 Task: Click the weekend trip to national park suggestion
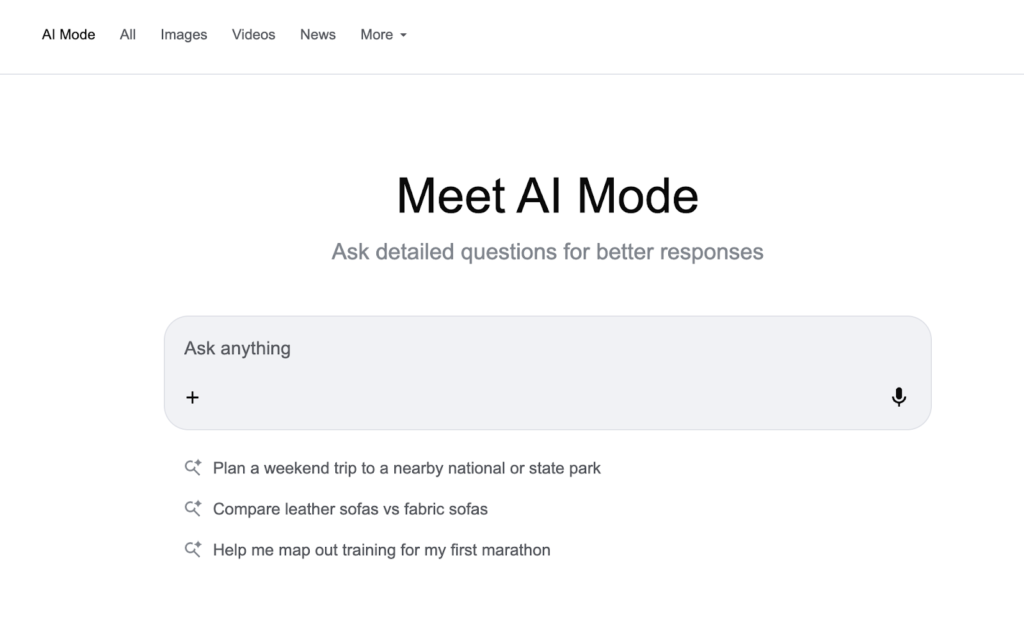(406, 467)
